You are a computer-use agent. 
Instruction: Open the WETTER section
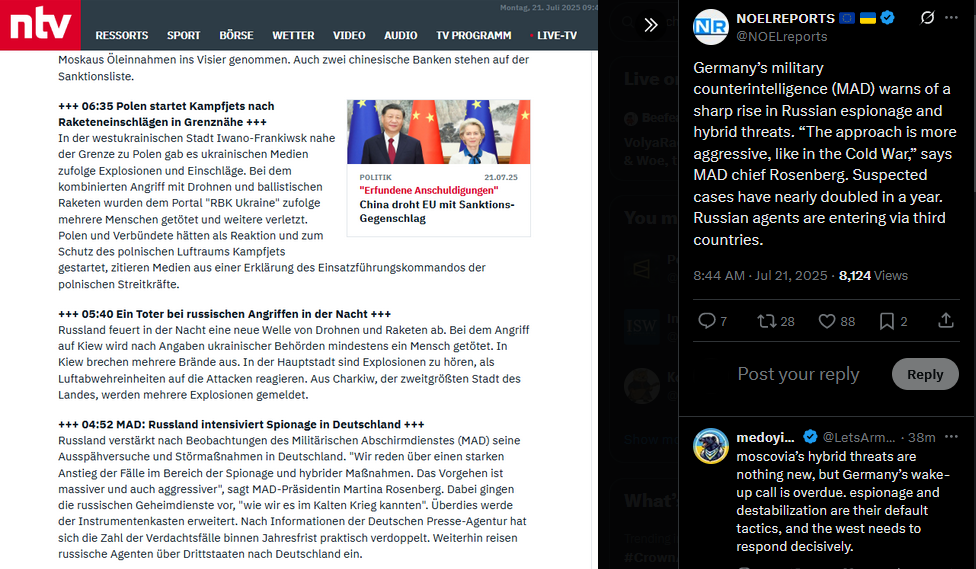pos(293,35)
